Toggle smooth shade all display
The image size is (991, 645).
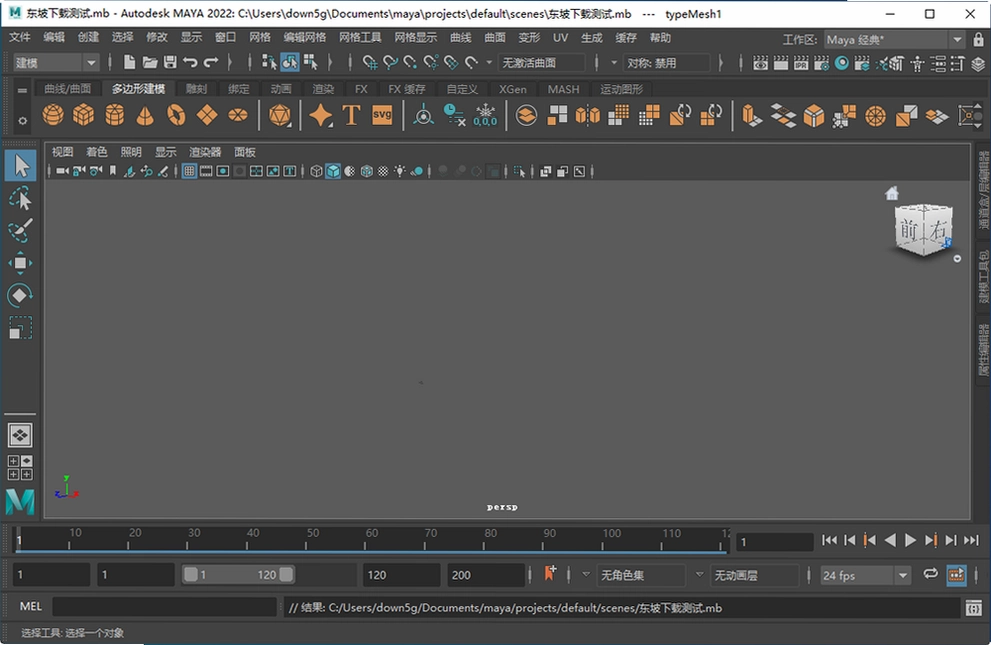[x=333, y=171]
